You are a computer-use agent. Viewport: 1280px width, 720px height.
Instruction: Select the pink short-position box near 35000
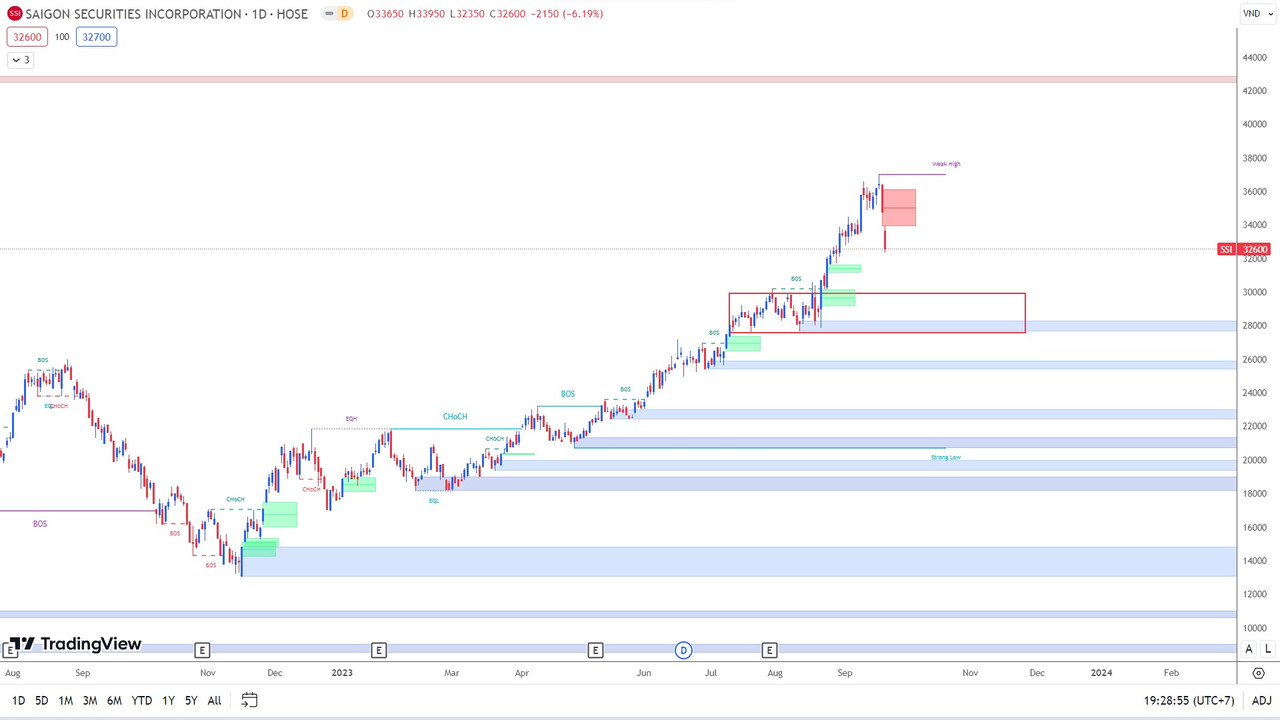pos(898,207)
